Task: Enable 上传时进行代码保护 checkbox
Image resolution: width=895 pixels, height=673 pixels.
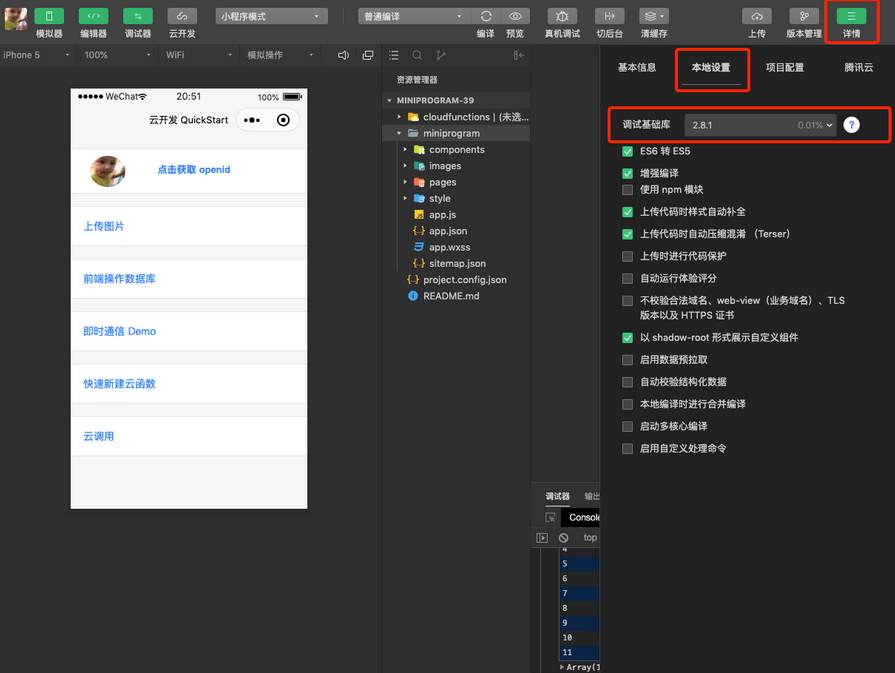Action: [627, 256]
